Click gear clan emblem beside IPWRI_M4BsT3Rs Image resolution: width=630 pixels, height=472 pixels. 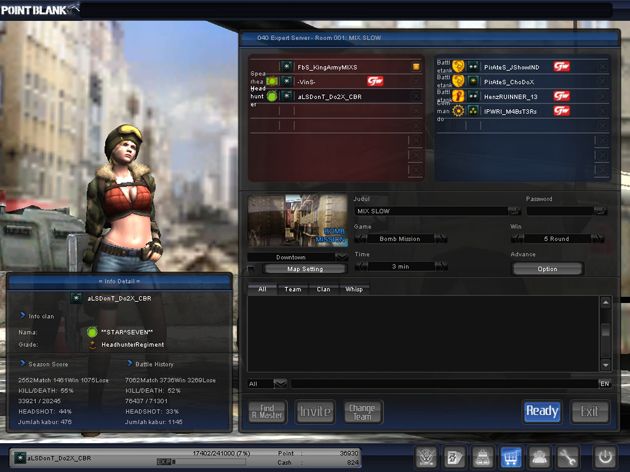pyautogui.click(x=458, y=111)
